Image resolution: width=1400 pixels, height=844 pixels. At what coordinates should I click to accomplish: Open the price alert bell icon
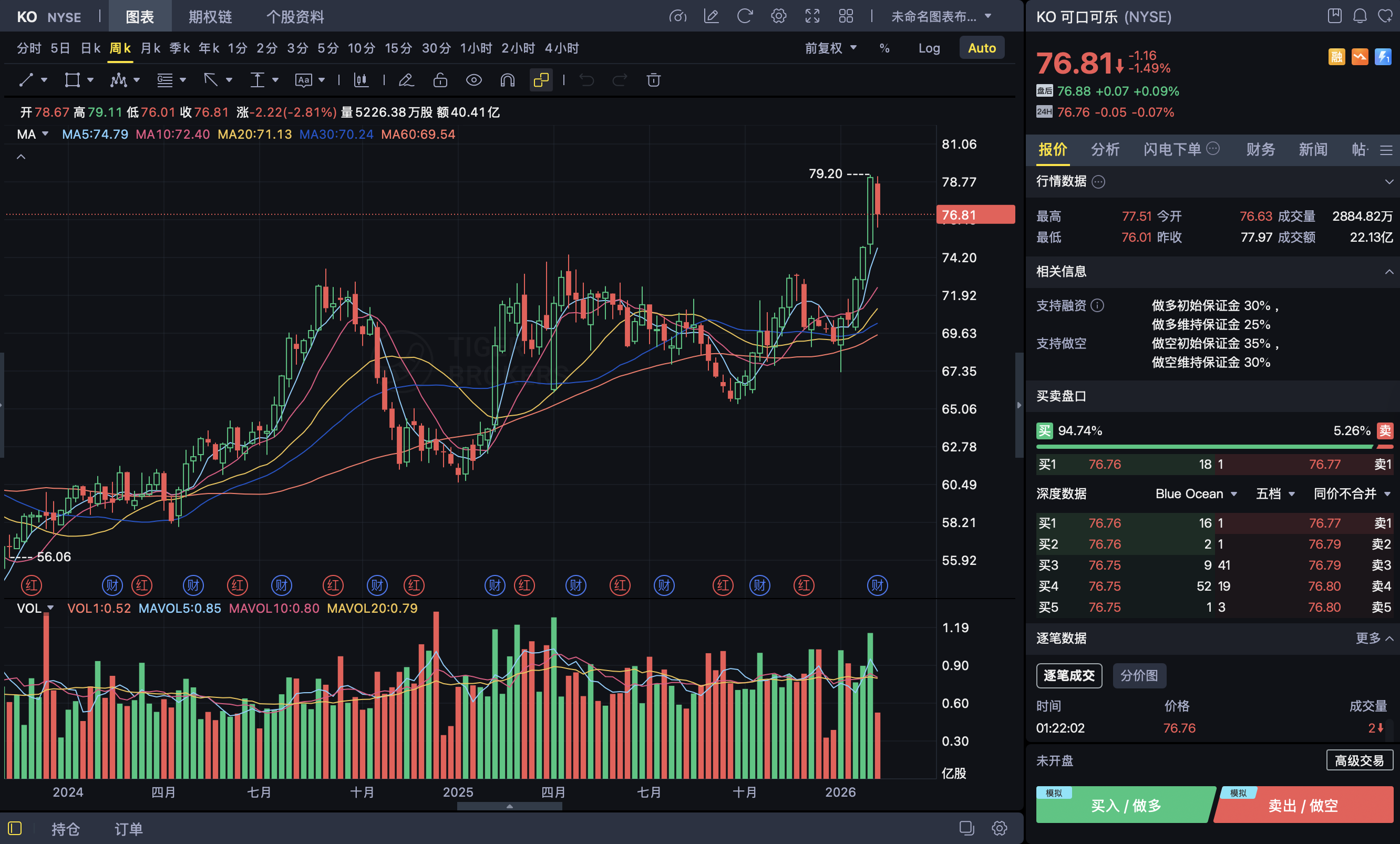(1360, 16)
